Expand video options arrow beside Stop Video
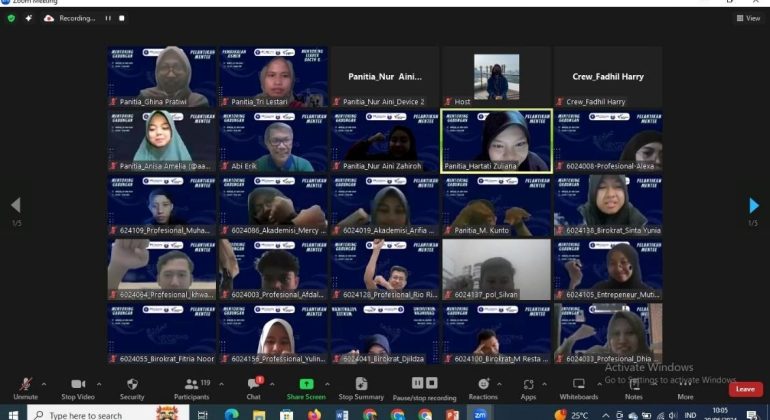Screen dimensions: 770x420 coord(99,384)
